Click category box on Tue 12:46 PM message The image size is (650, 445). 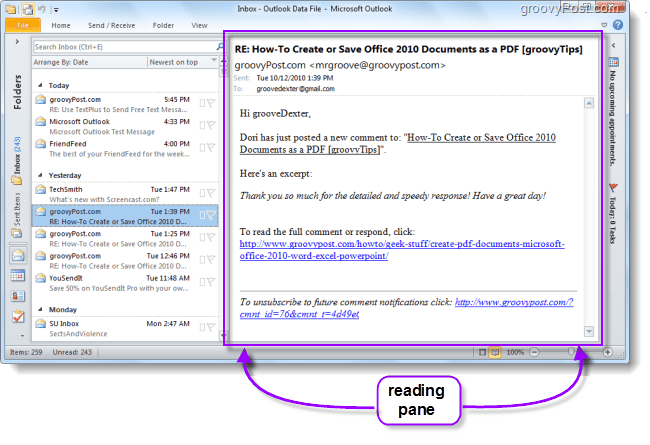(202, 260)
